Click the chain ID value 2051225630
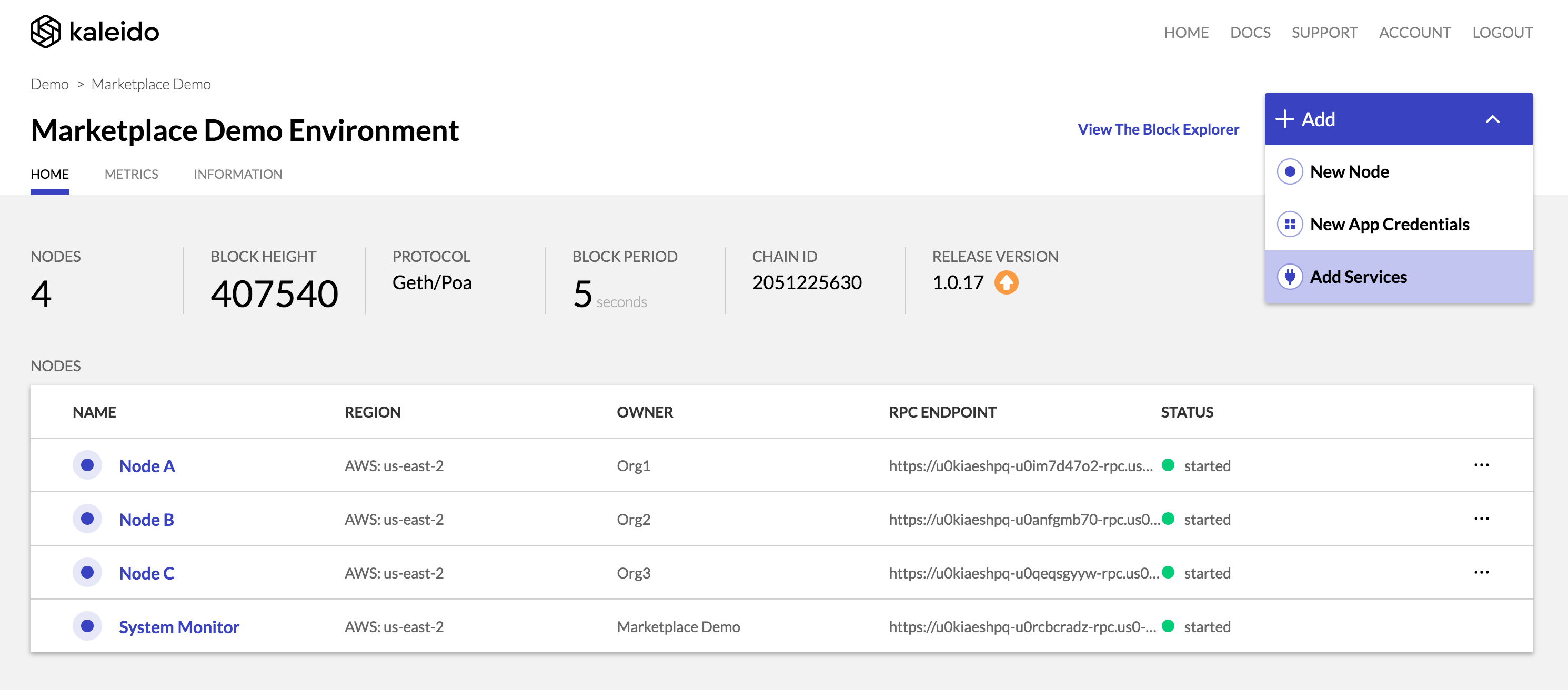The width and height of the screenshot is (1568, 690). 807,282
